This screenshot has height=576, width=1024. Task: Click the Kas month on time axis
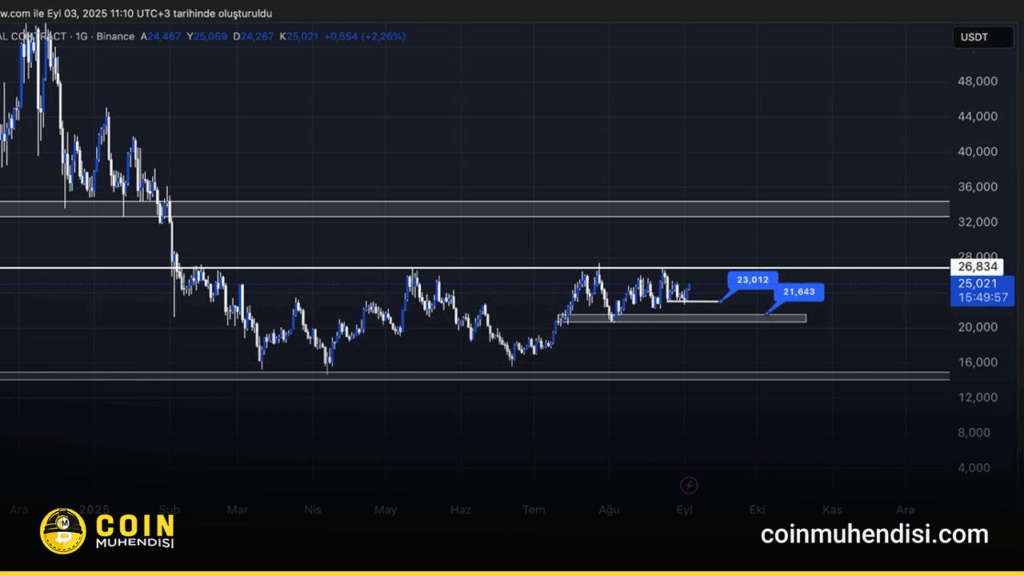pyautogui.click(x=831, y=510)
